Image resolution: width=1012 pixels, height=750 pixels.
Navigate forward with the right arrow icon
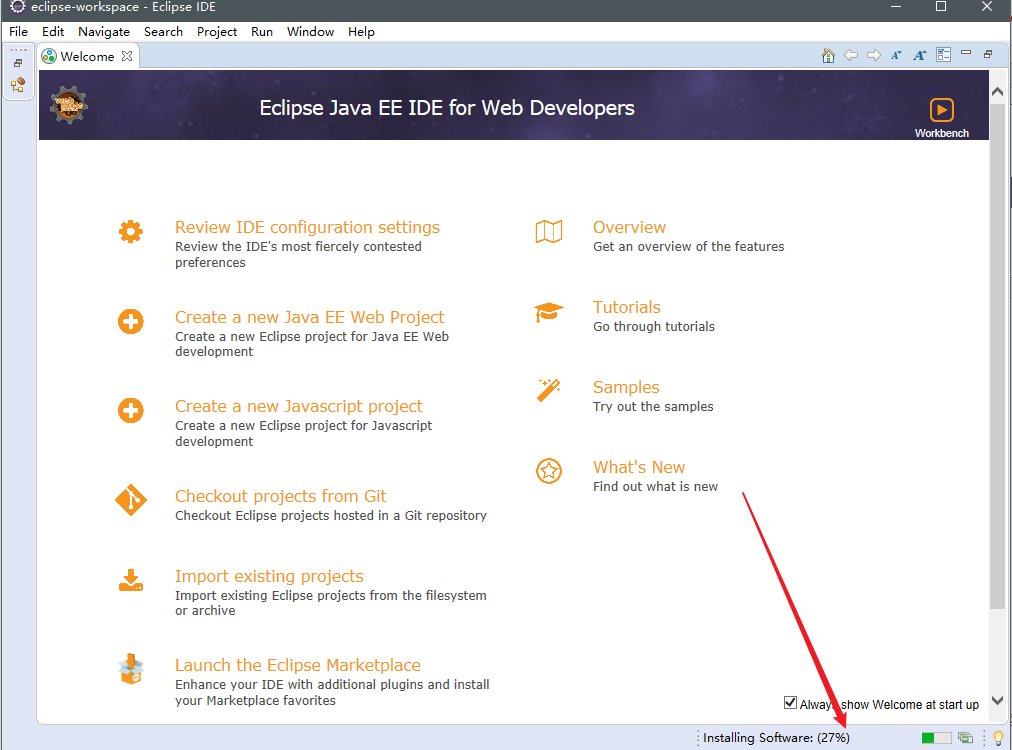(x=873, y=56)
